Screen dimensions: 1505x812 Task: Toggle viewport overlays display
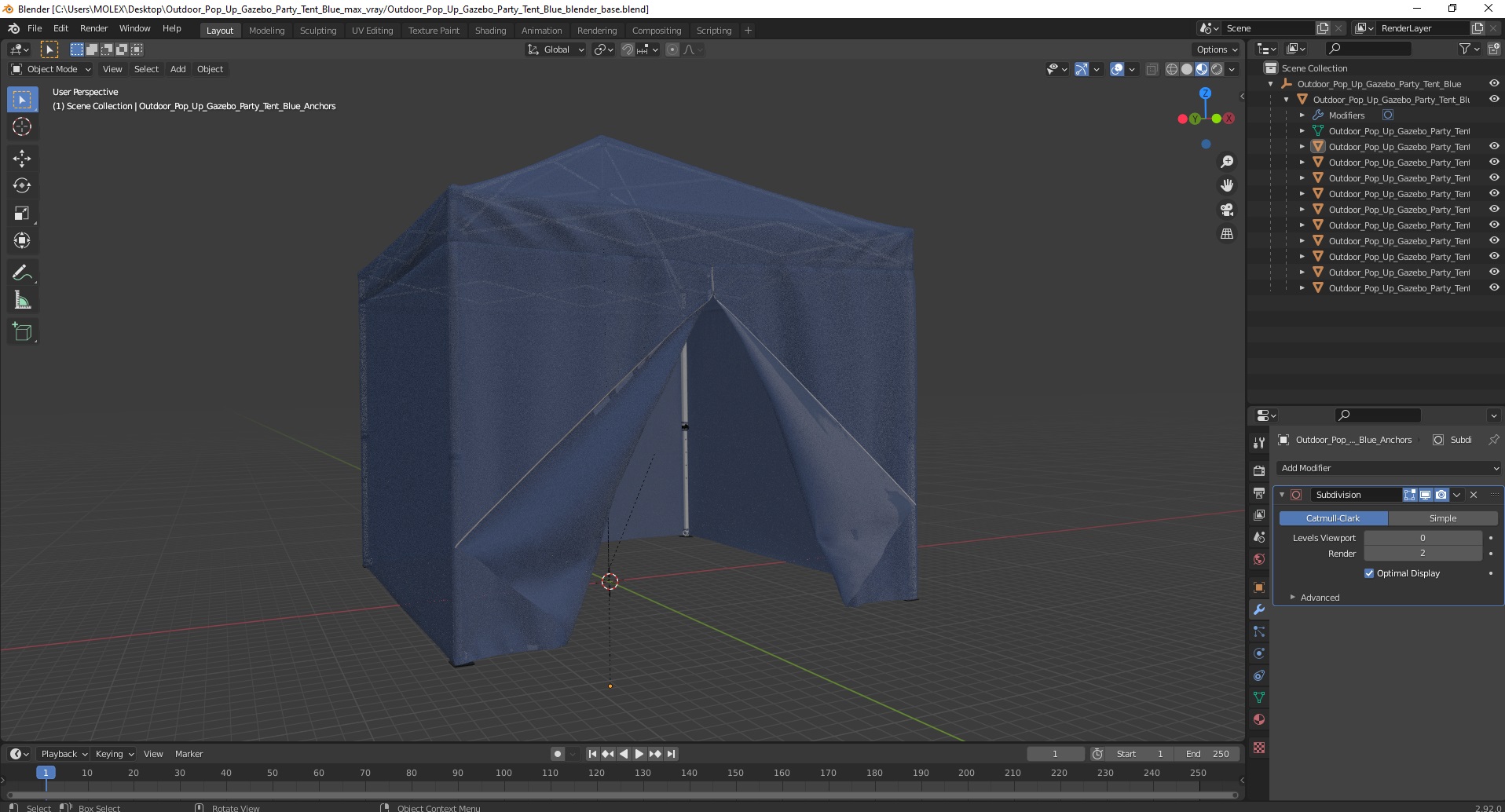1117,69
